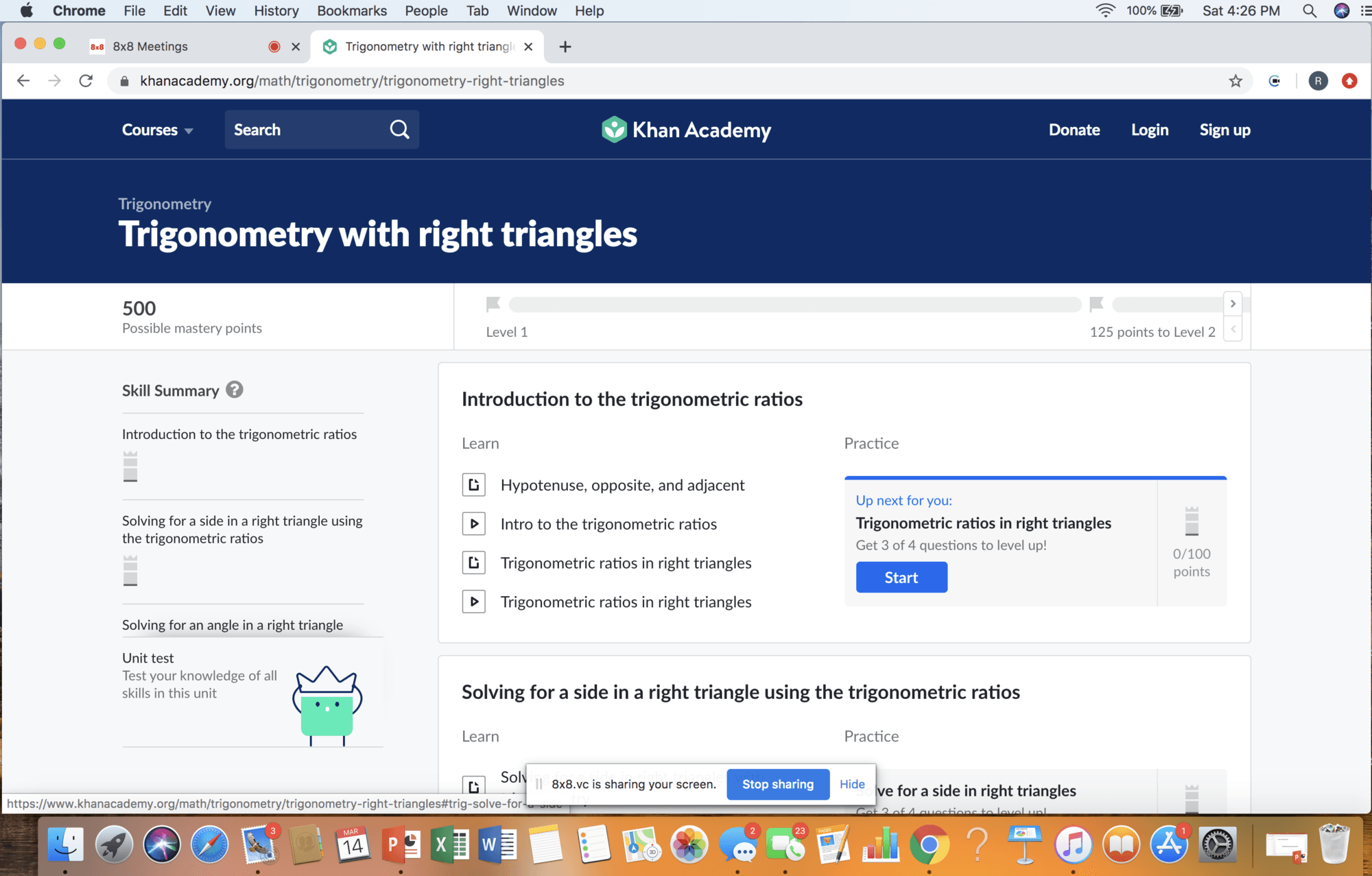Image resolution: width=1372 pixels, height=876 pixels.
Task: Open Siri from the Dock
Action: pos(162,844)
